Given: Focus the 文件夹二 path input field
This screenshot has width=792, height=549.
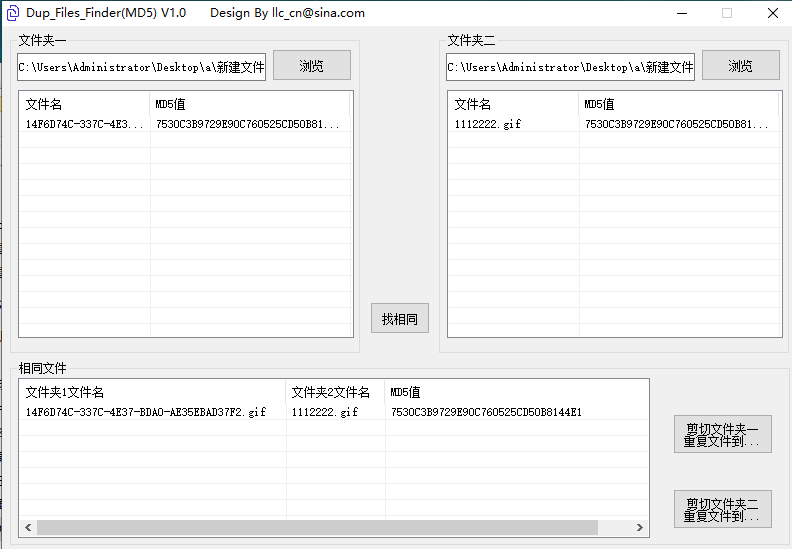Looking at the screenshot, I should coord(570,67).
